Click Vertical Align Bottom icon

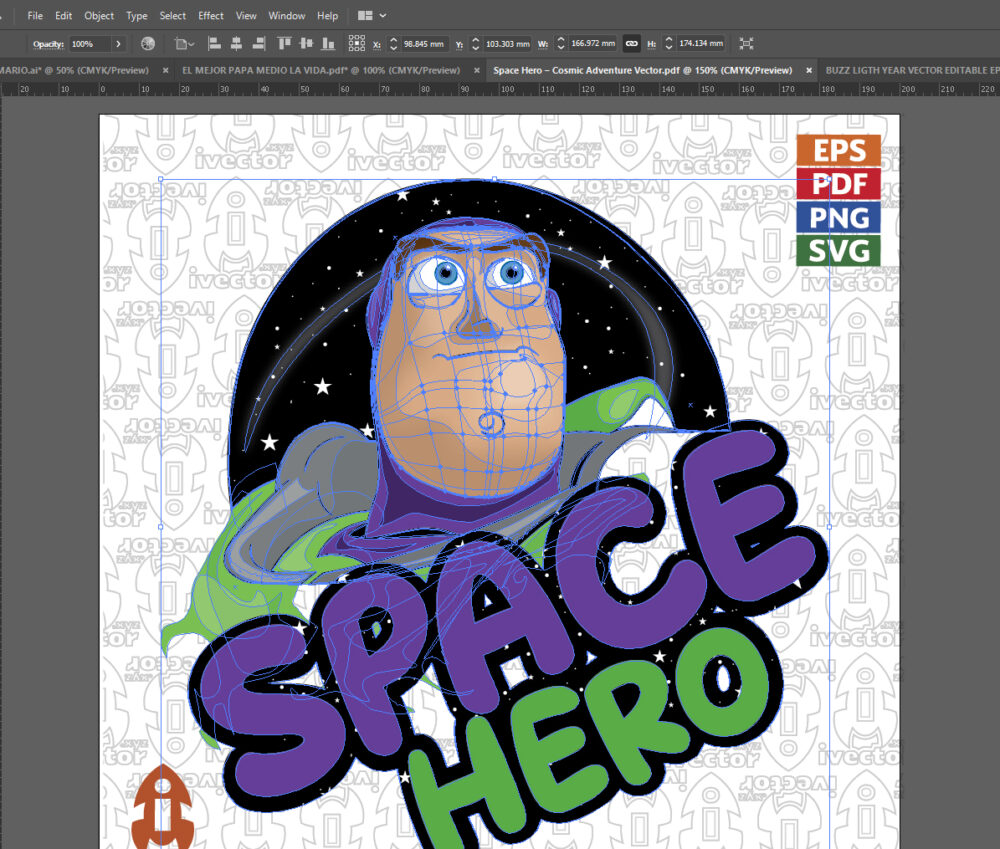(328, 43)
